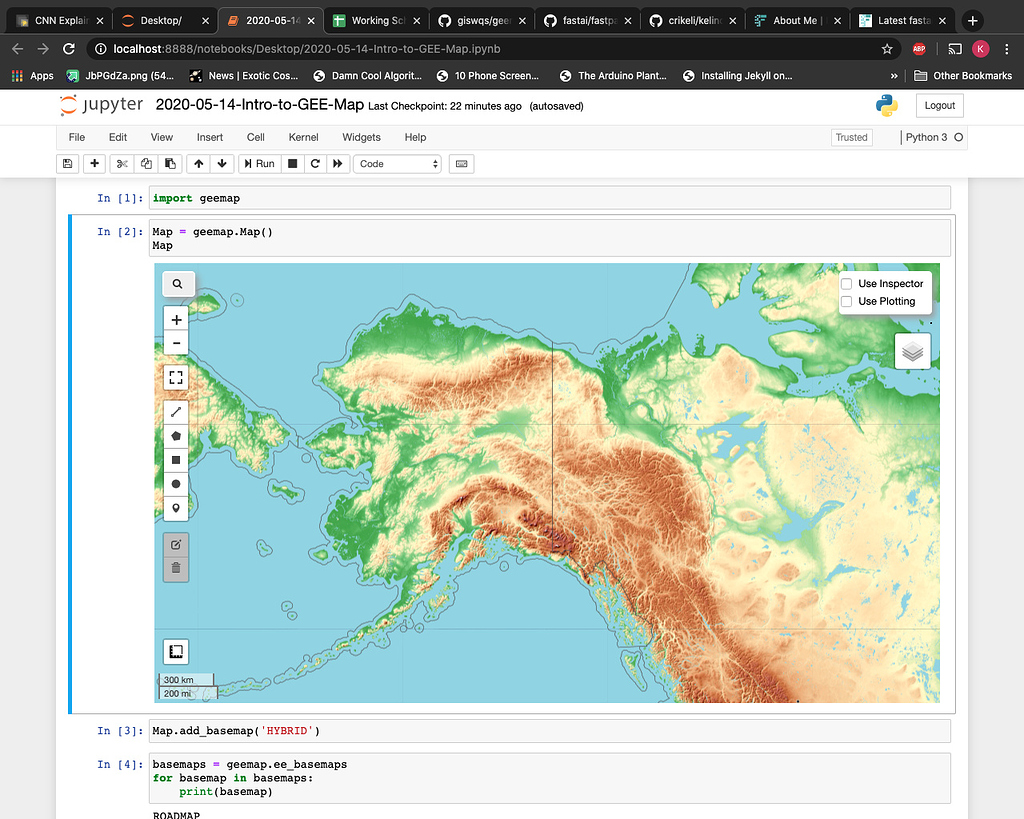Click the Logout button
The height and width of the screenshot is (819, 1024).
click(938, 104)
